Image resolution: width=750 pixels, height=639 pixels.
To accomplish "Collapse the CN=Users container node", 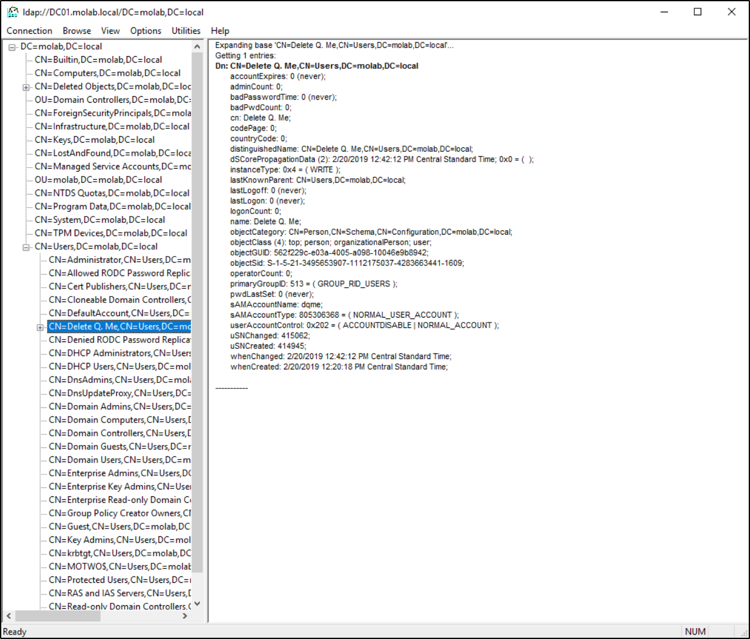I will pyautogui.click(x=26, y=246).
